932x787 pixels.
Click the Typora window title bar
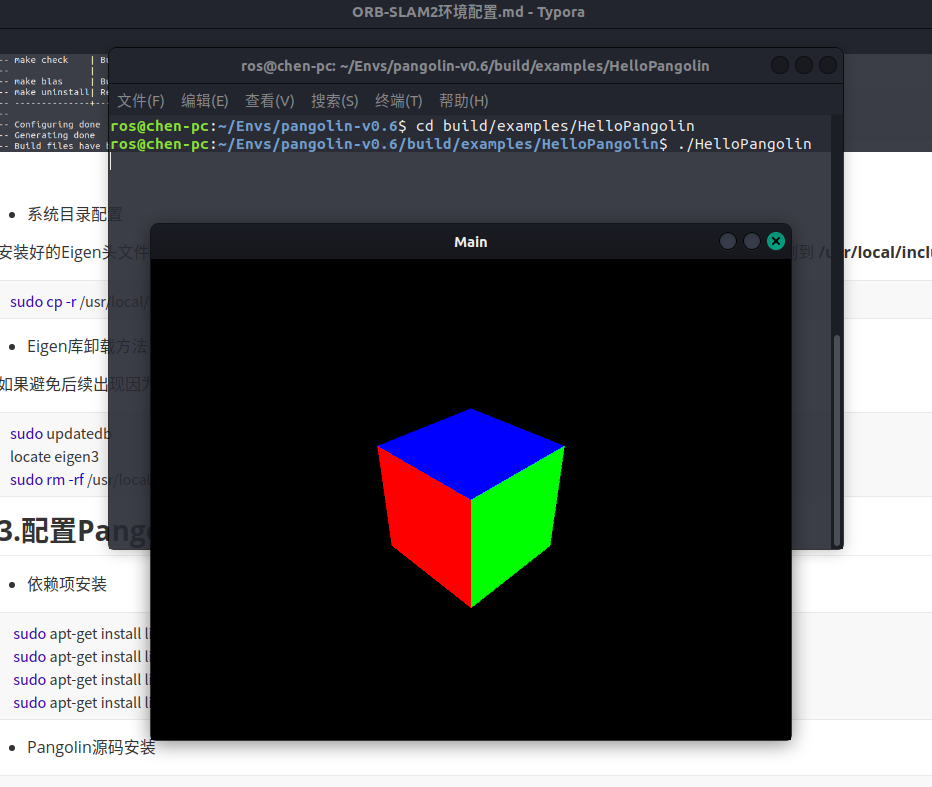point(468,12)
